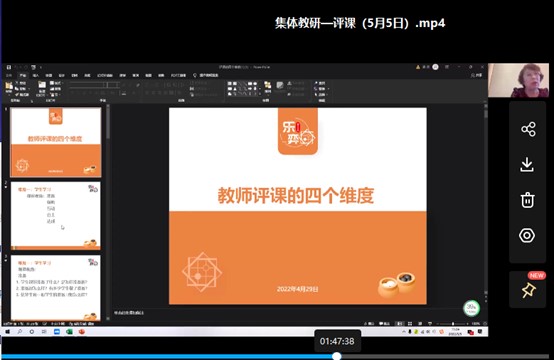The image size is (554, 360).
Task: Click the date text 2022年4月29日 on the slide
Action: (297, 289)
